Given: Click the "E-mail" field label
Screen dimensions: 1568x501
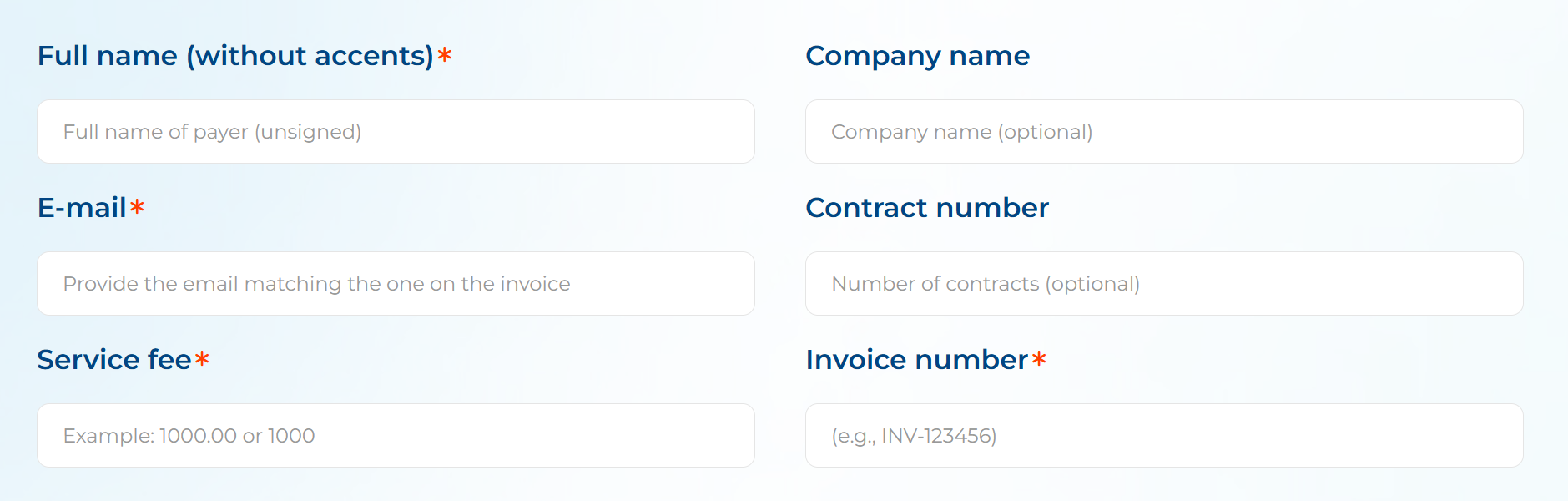Looking at the screenshot, I should [x=82, y=208].
